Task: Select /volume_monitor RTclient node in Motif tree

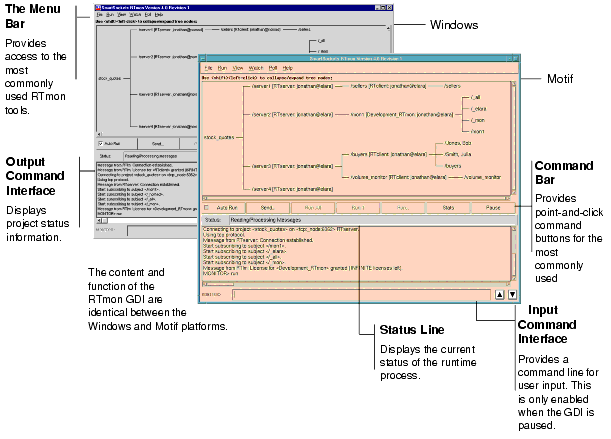Action: 398,177
